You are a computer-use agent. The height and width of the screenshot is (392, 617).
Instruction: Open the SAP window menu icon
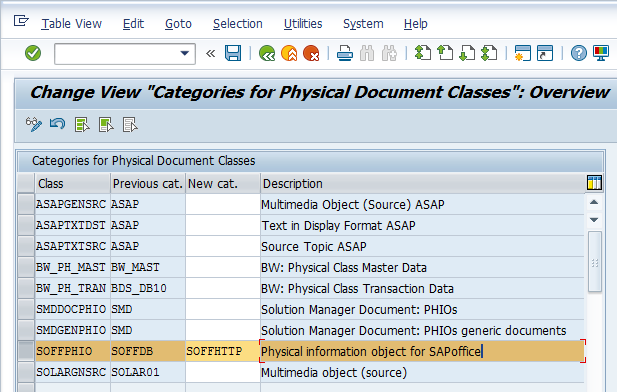(x=21, y=20)
